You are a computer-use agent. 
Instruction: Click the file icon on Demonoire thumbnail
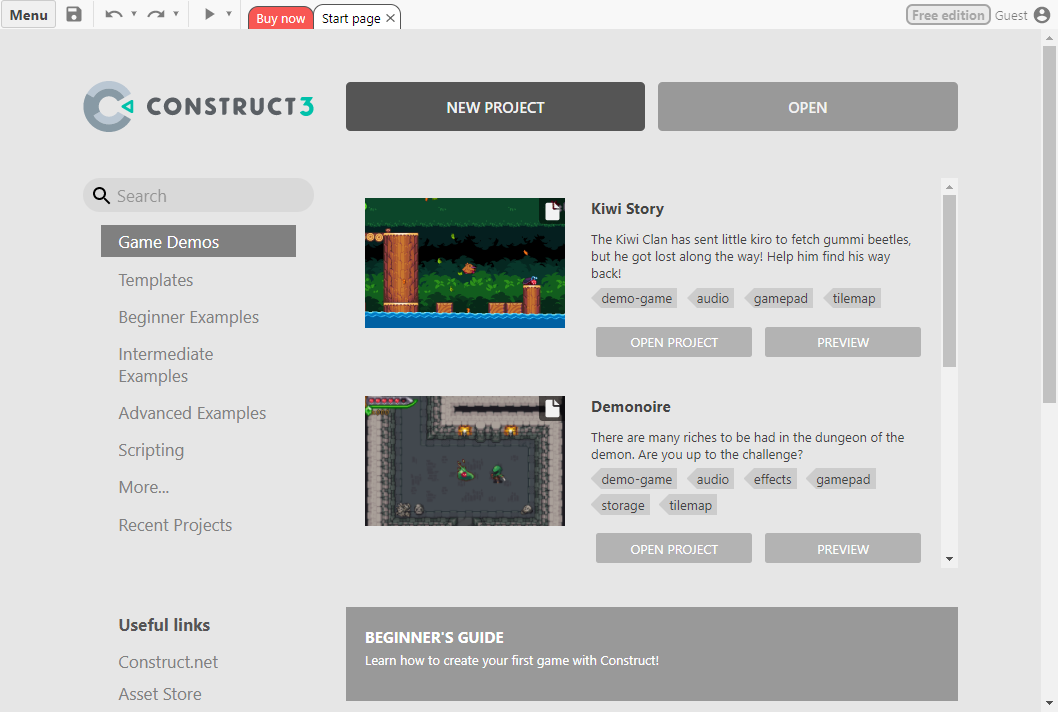click(x=551, y=408)
